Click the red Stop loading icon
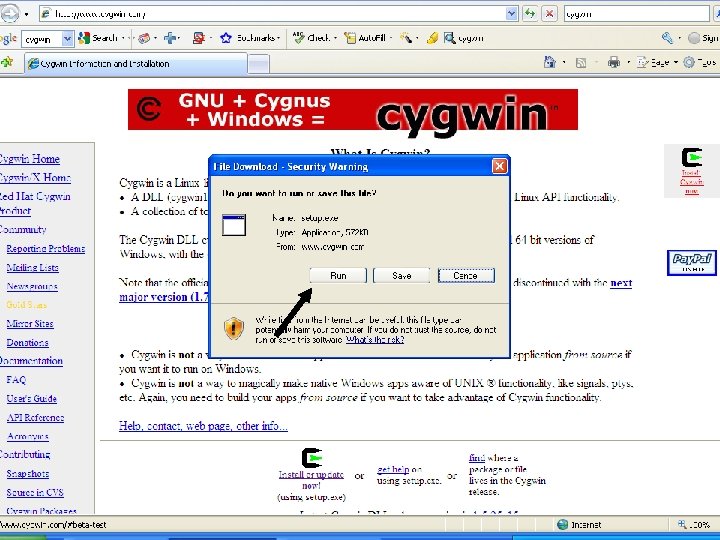This screenshot has width=720, height=540. click(549, 14)
